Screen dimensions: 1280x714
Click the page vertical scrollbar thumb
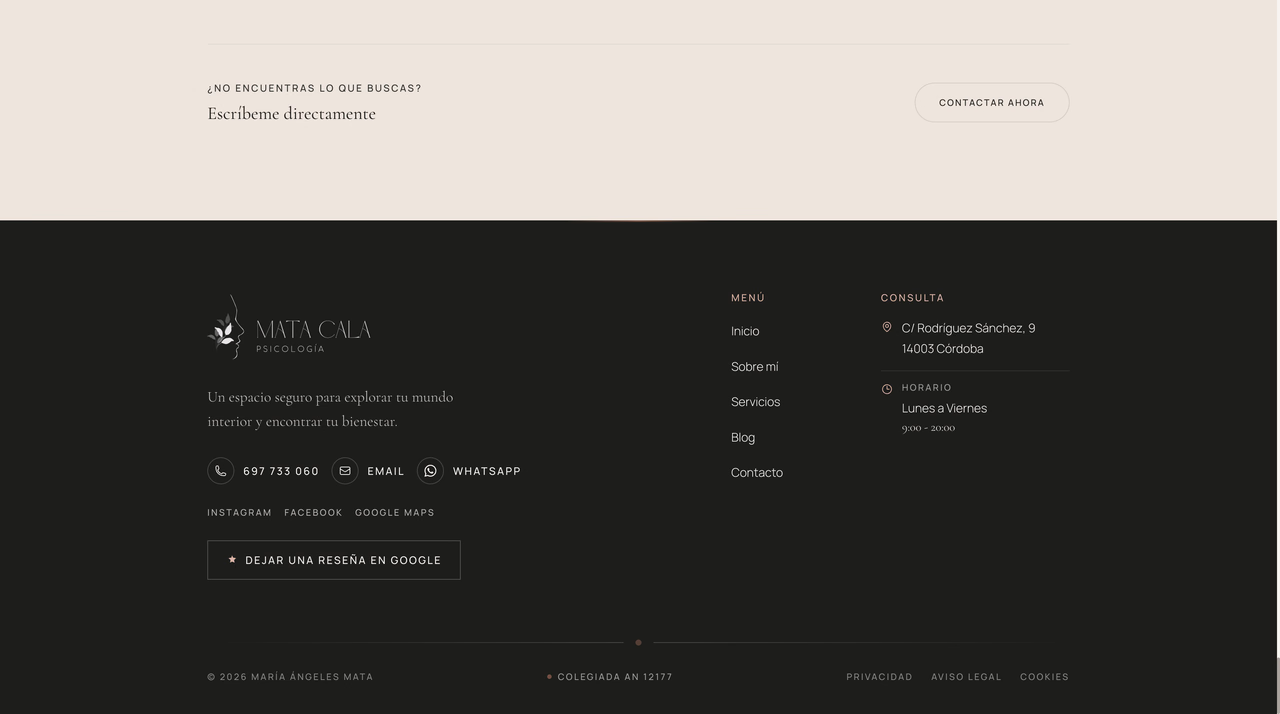(x=1278, y=686)
